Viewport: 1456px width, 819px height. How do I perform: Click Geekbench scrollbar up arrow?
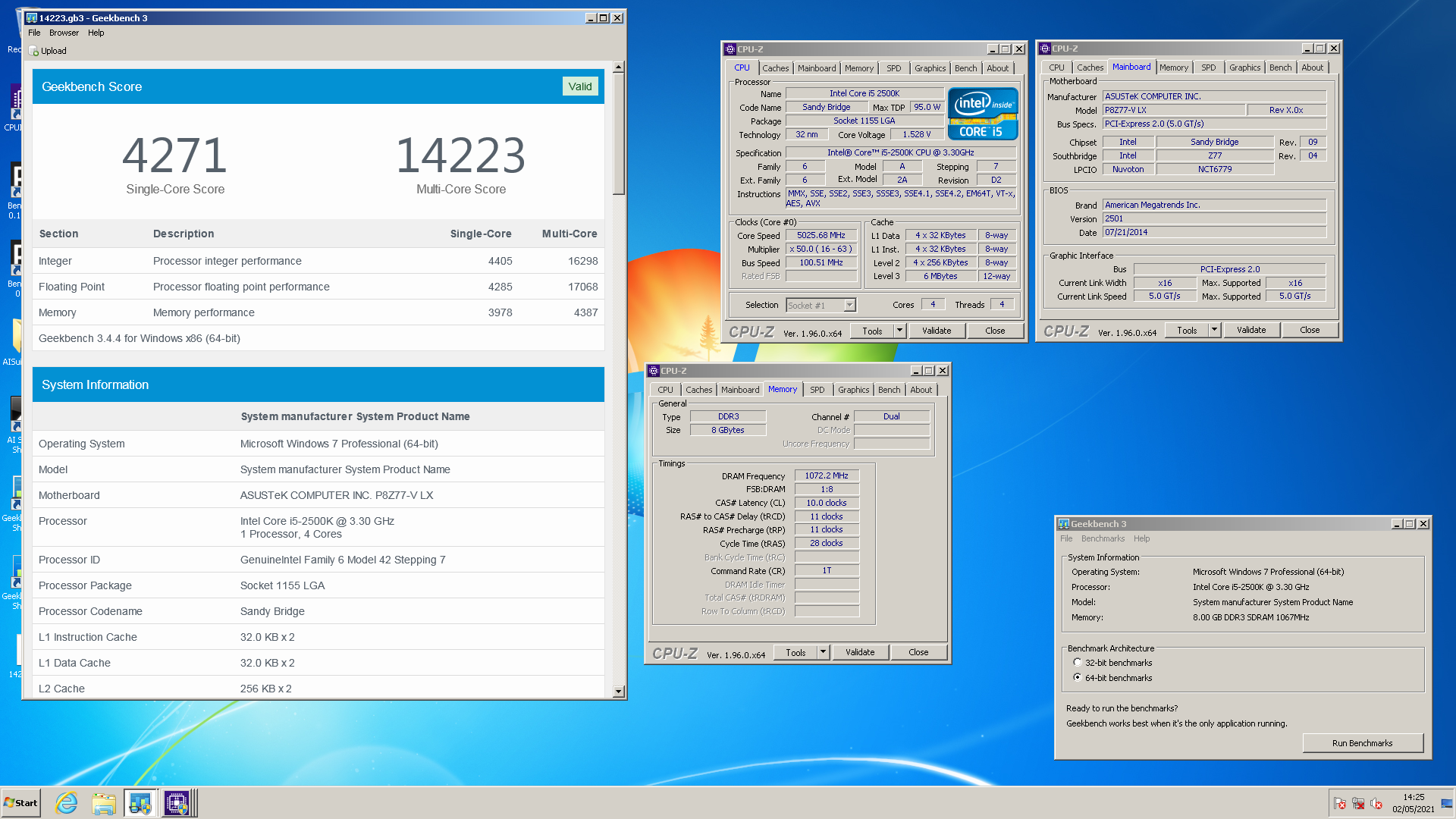click(618, 67)
